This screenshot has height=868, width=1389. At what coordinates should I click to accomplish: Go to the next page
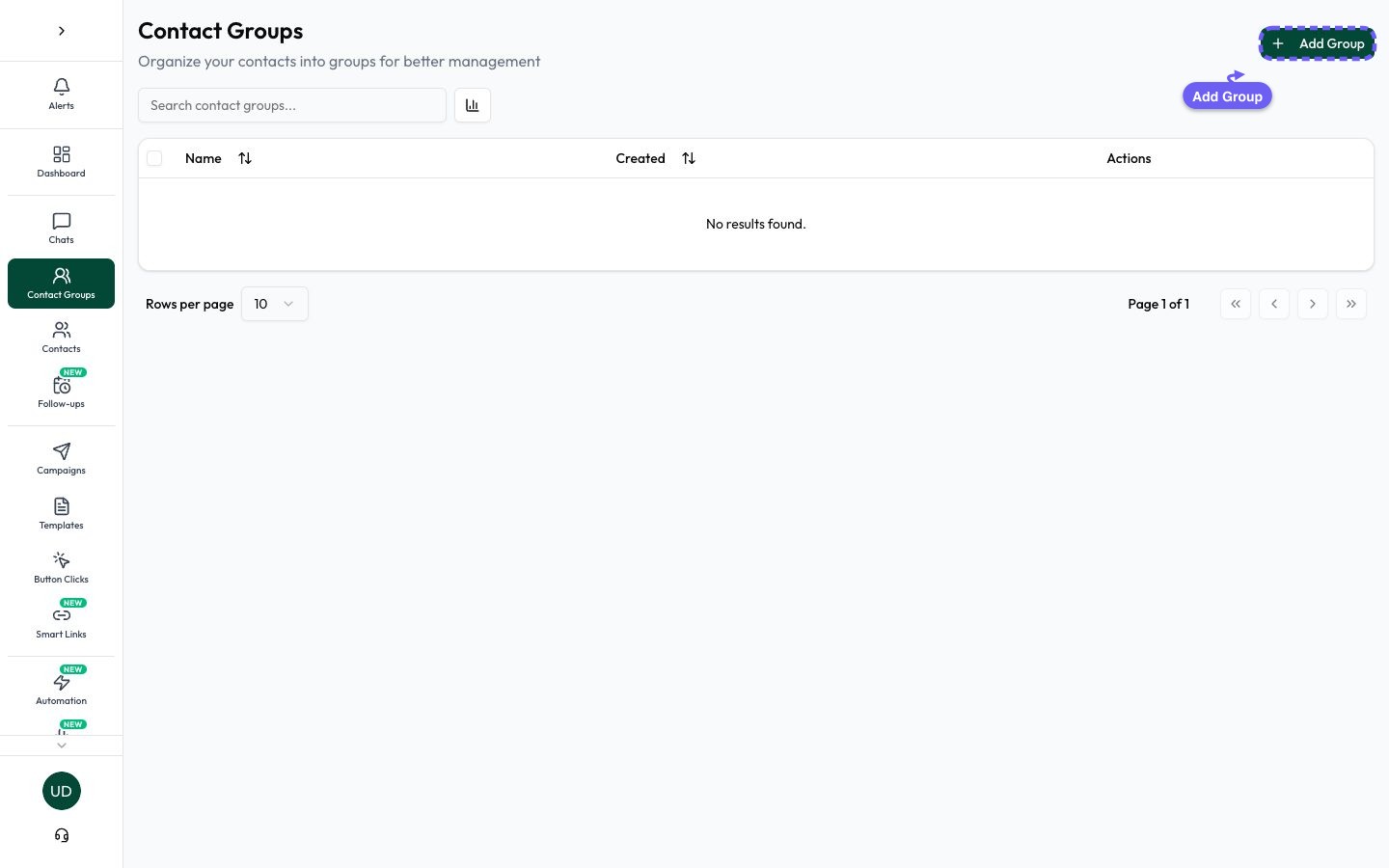coord(1313,304)
